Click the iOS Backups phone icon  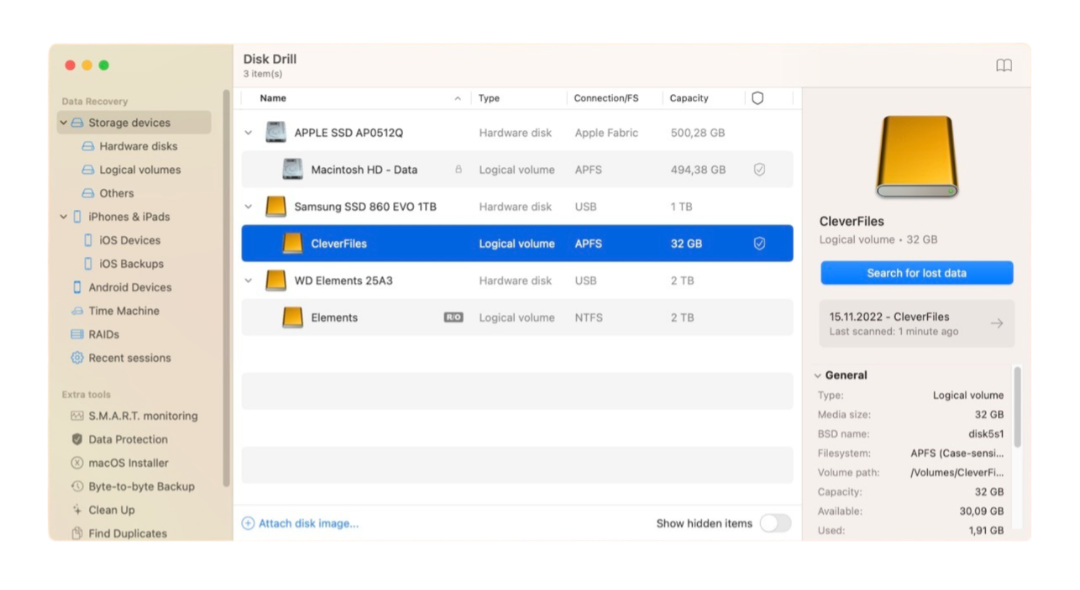point(88,264)
